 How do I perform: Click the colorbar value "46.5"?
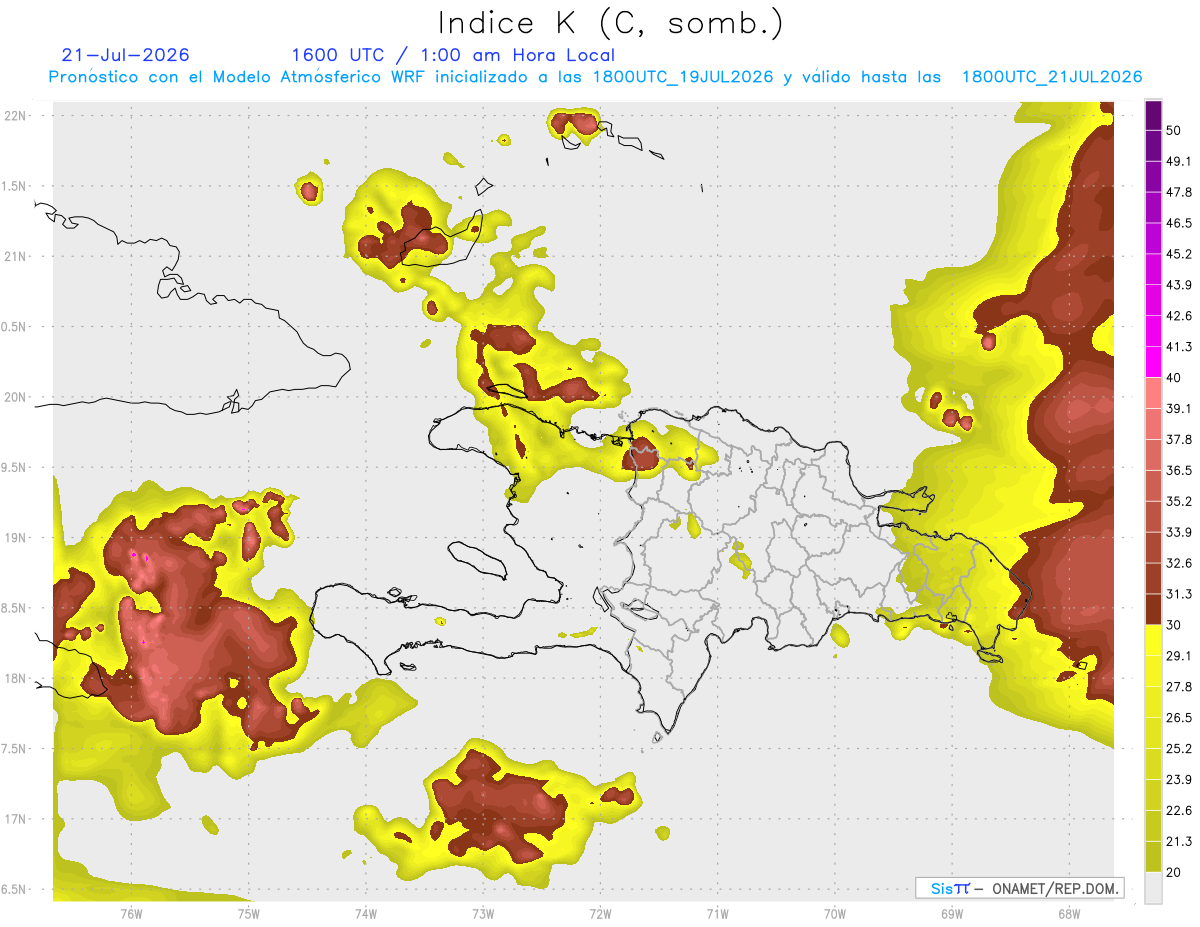[x=1179, y=223]
